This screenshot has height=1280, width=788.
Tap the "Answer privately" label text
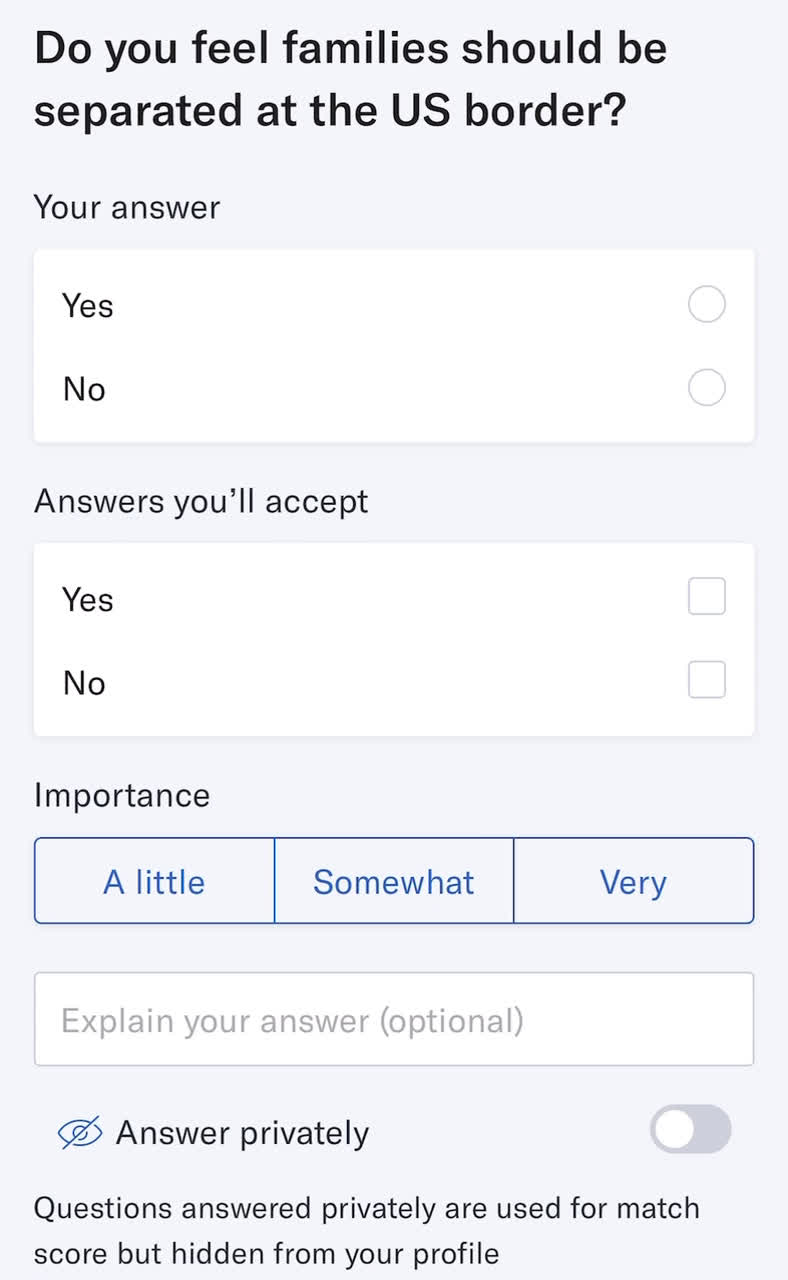coord(242,1133)
